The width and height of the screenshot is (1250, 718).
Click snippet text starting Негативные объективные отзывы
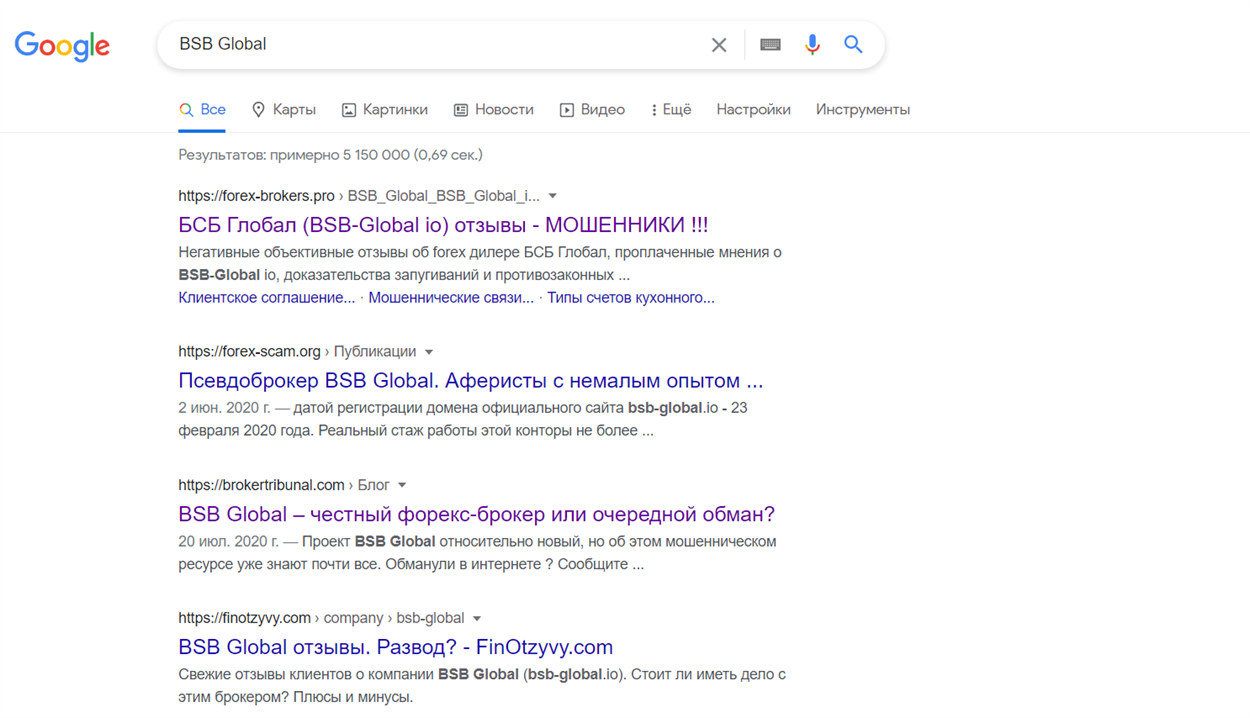[x=480, y=264]
